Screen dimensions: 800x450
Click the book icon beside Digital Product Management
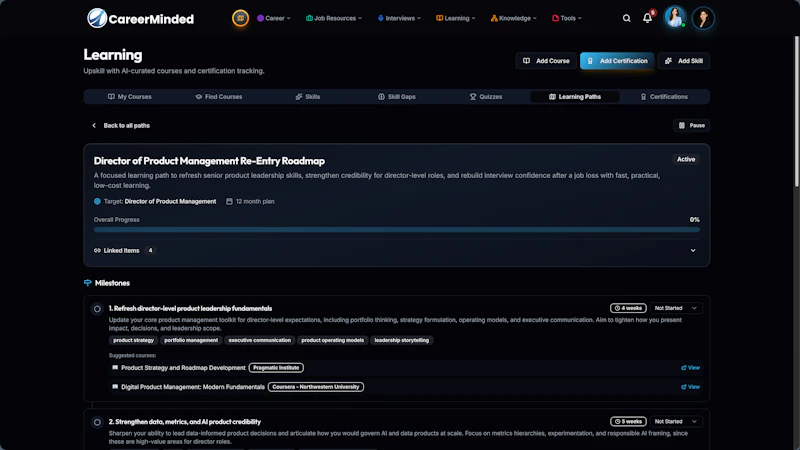point(115,387)
